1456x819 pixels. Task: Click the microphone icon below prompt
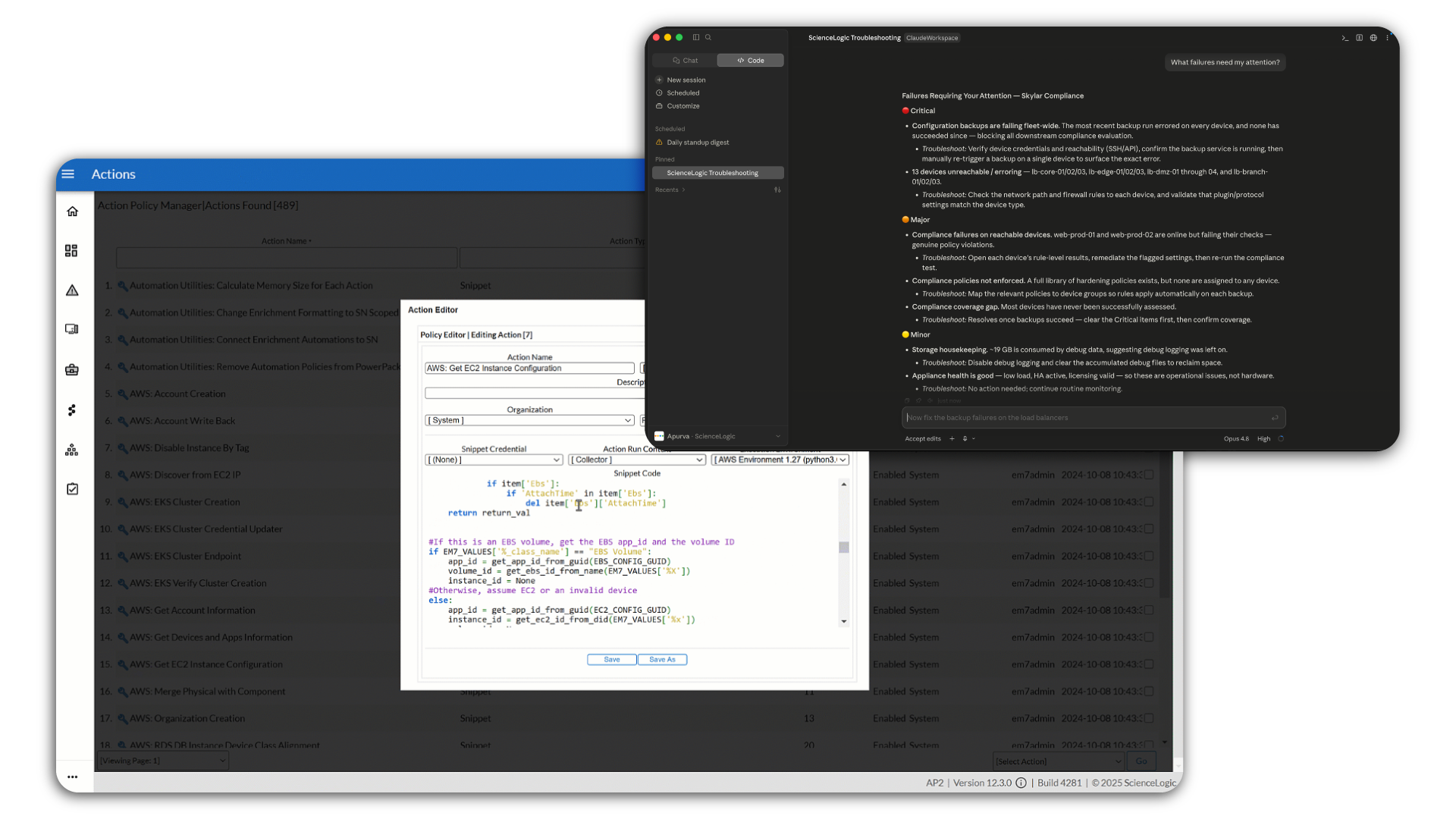point(965,438)
